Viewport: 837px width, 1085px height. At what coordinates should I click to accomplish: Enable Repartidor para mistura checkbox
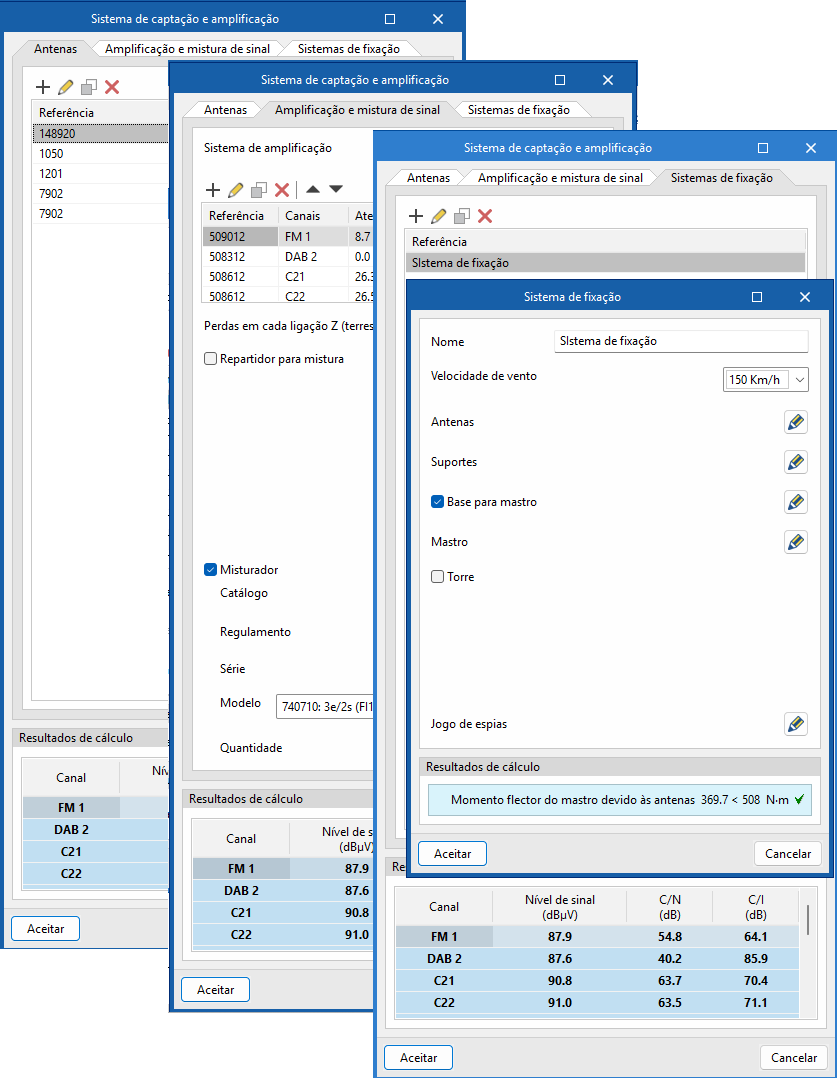coord(210,358)
